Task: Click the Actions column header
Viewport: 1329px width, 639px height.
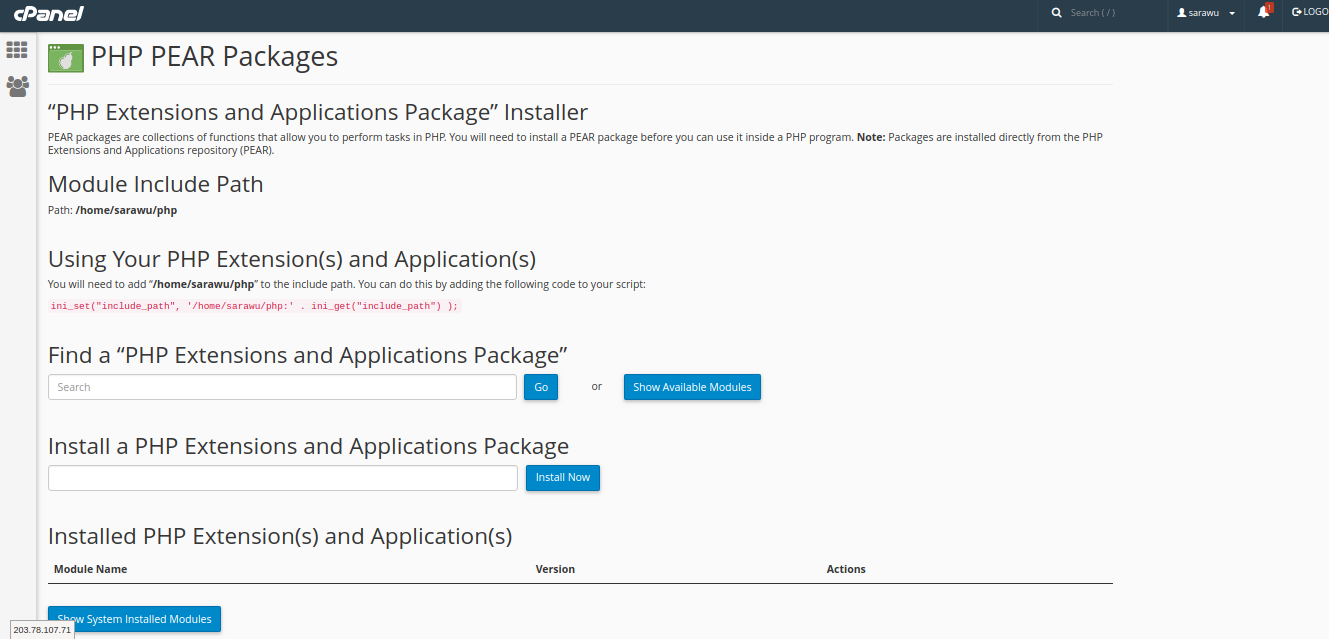Action: click(x=846, y=569)
